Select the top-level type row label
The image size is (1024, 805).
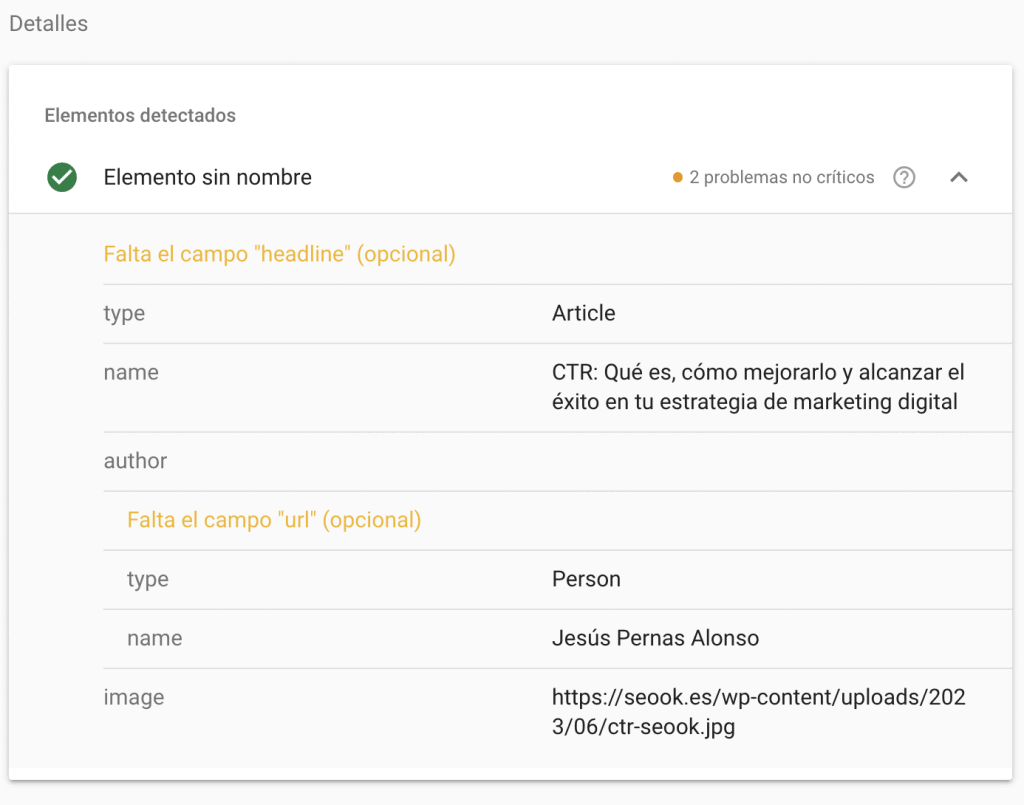(x=124, y=314)
